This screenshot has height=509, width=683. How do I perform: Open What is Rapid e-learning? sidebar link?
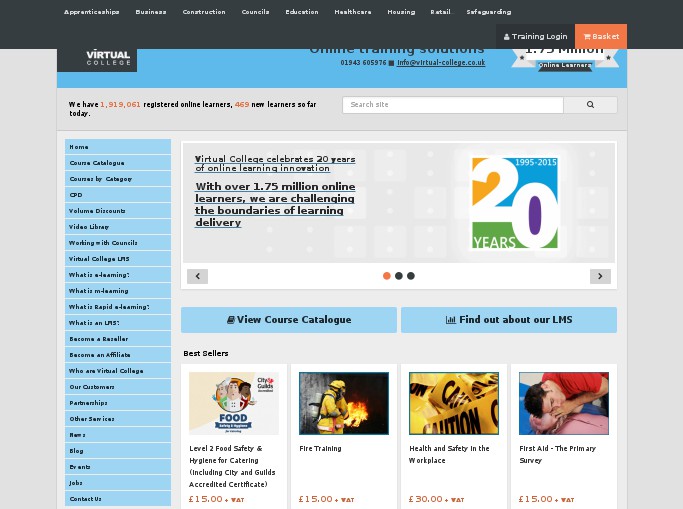click(x=118, y=307)
